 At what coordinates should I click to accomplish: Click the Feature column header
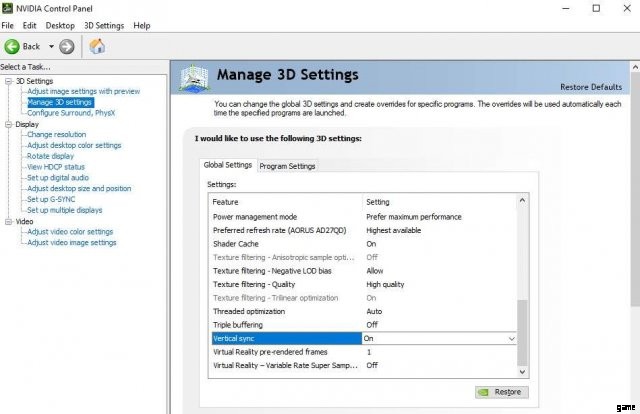225,202
